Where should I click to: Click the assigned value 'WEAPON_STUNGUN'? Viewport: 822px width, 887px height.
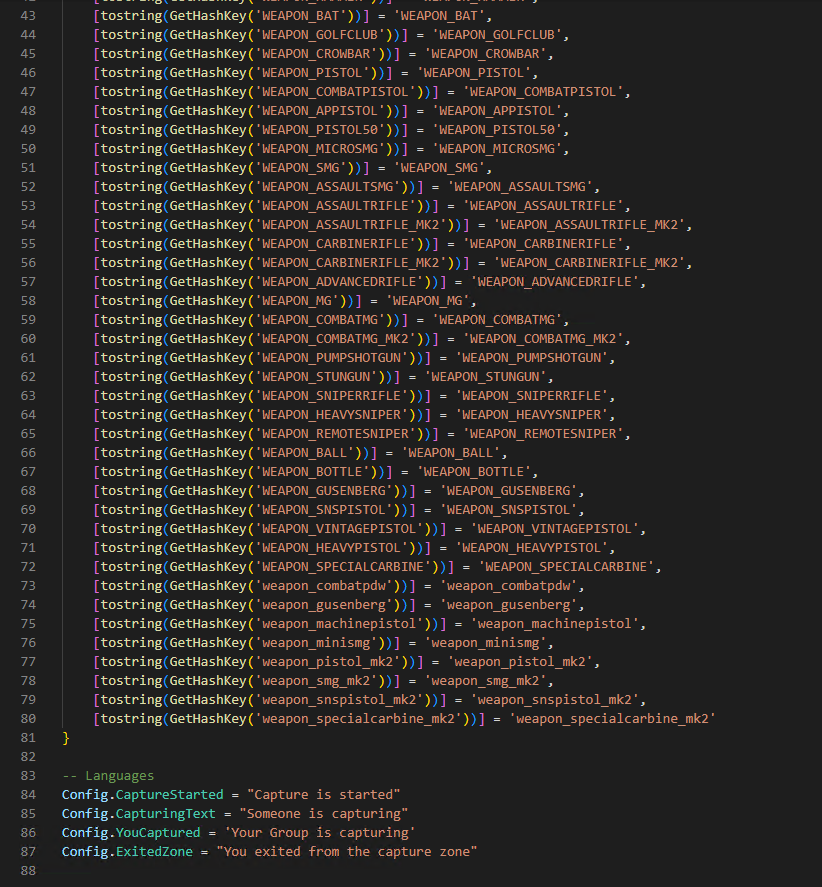485,377
